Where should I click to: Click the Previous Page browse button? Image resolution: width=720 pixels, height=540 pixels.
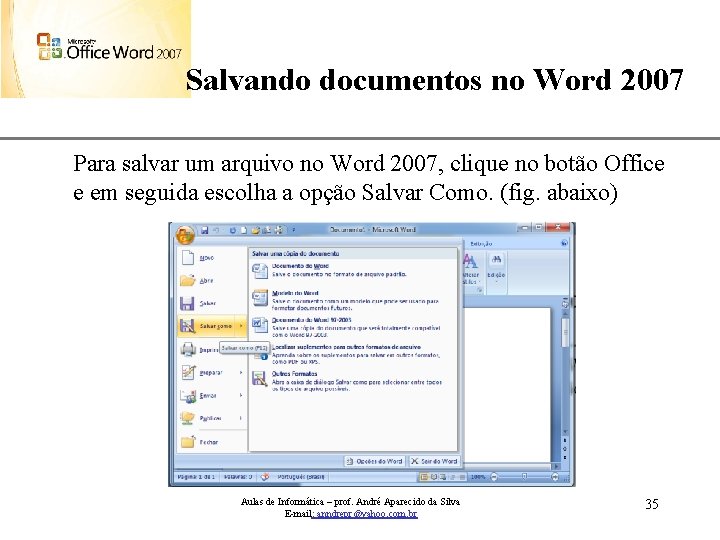coord(565,440)
